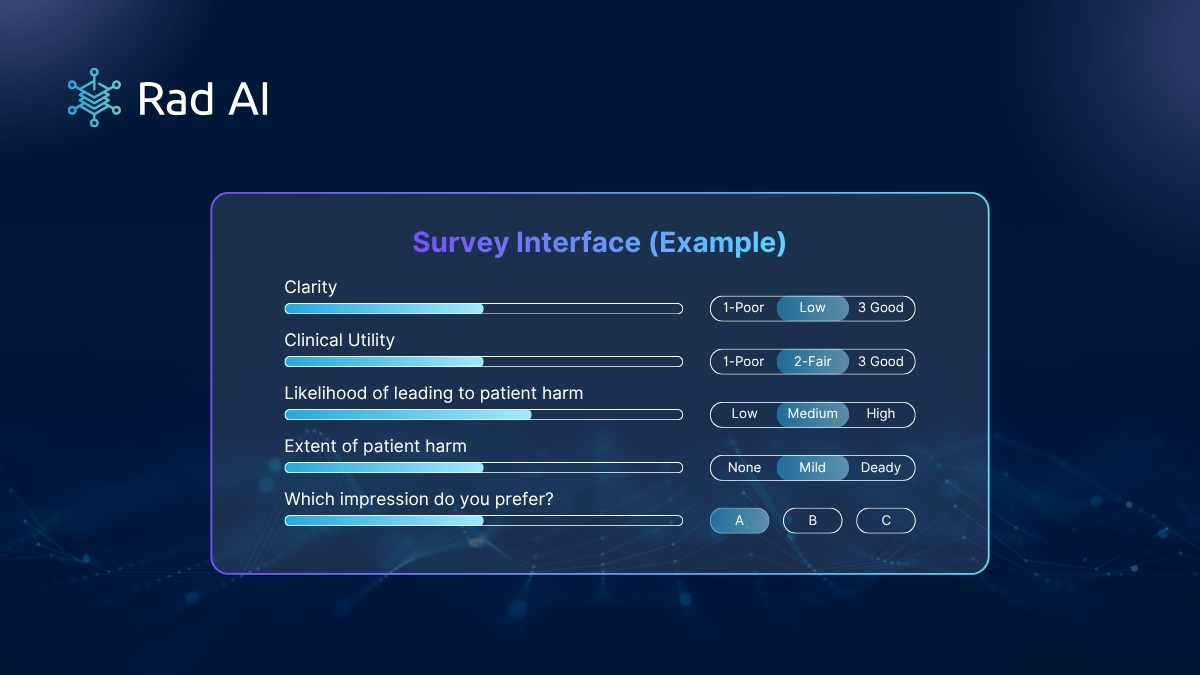Image resolution: width=1200 pixels, height=675 pixels.
Task: Select Medium likelihood of patient harm
Action: 813,414
